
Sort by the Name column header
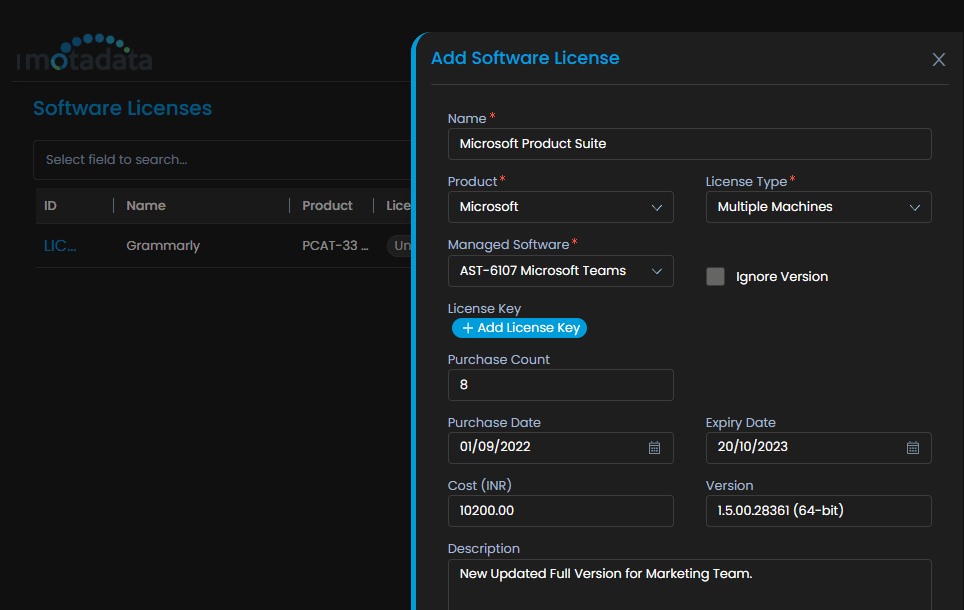click(146, 206)
